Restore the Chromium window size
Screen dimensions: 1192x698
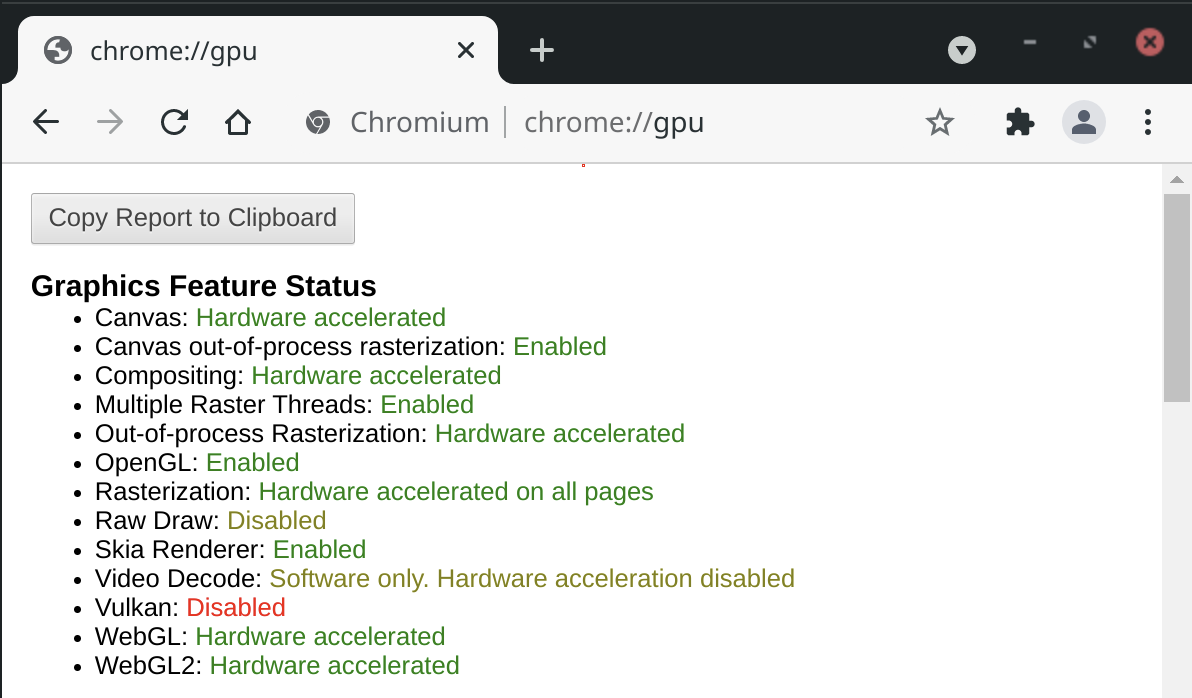pyautogui.click(x=1090, y=42)
